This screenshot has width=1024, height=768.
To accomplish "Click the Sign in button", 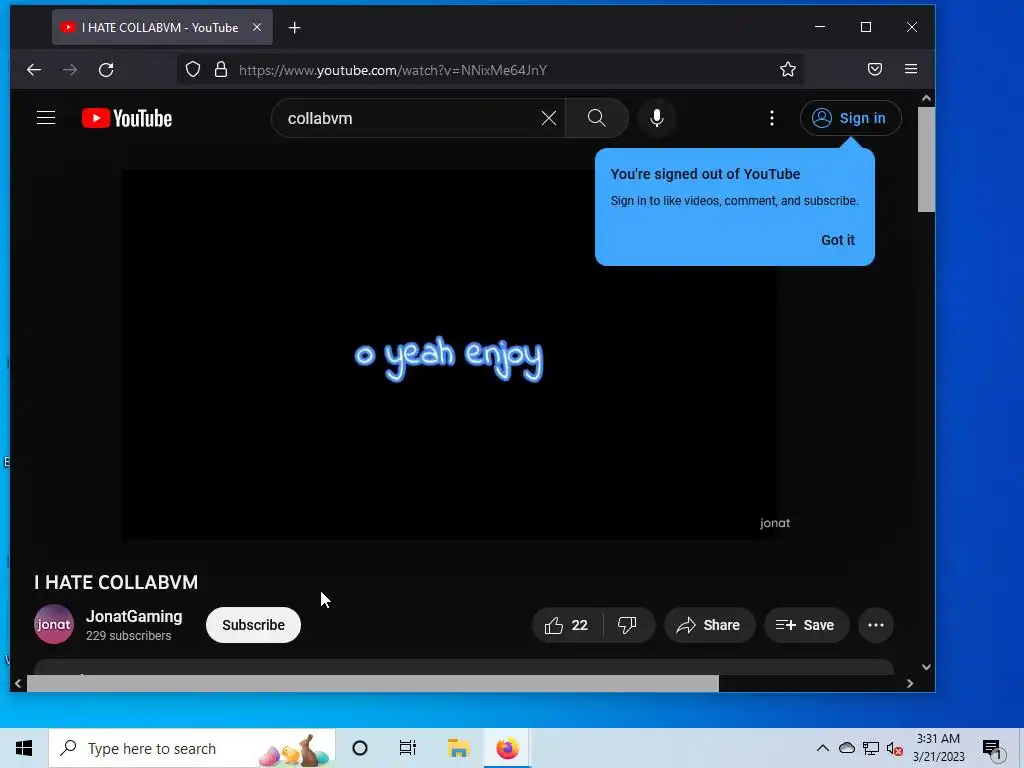I will 850,118.
